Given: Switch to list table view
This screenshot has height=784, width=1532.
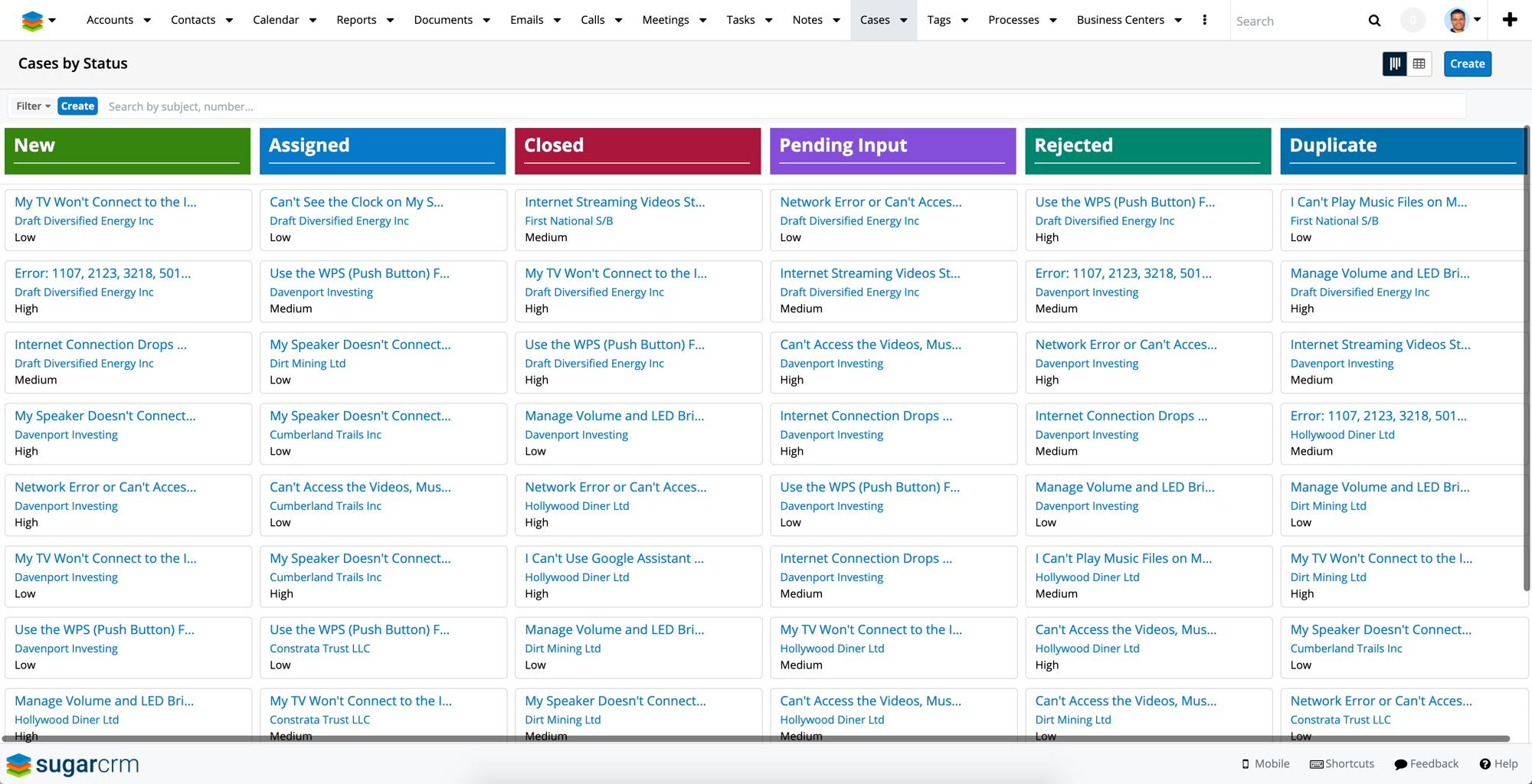Looking at the screenshot, I should [x=1419, y=64].
